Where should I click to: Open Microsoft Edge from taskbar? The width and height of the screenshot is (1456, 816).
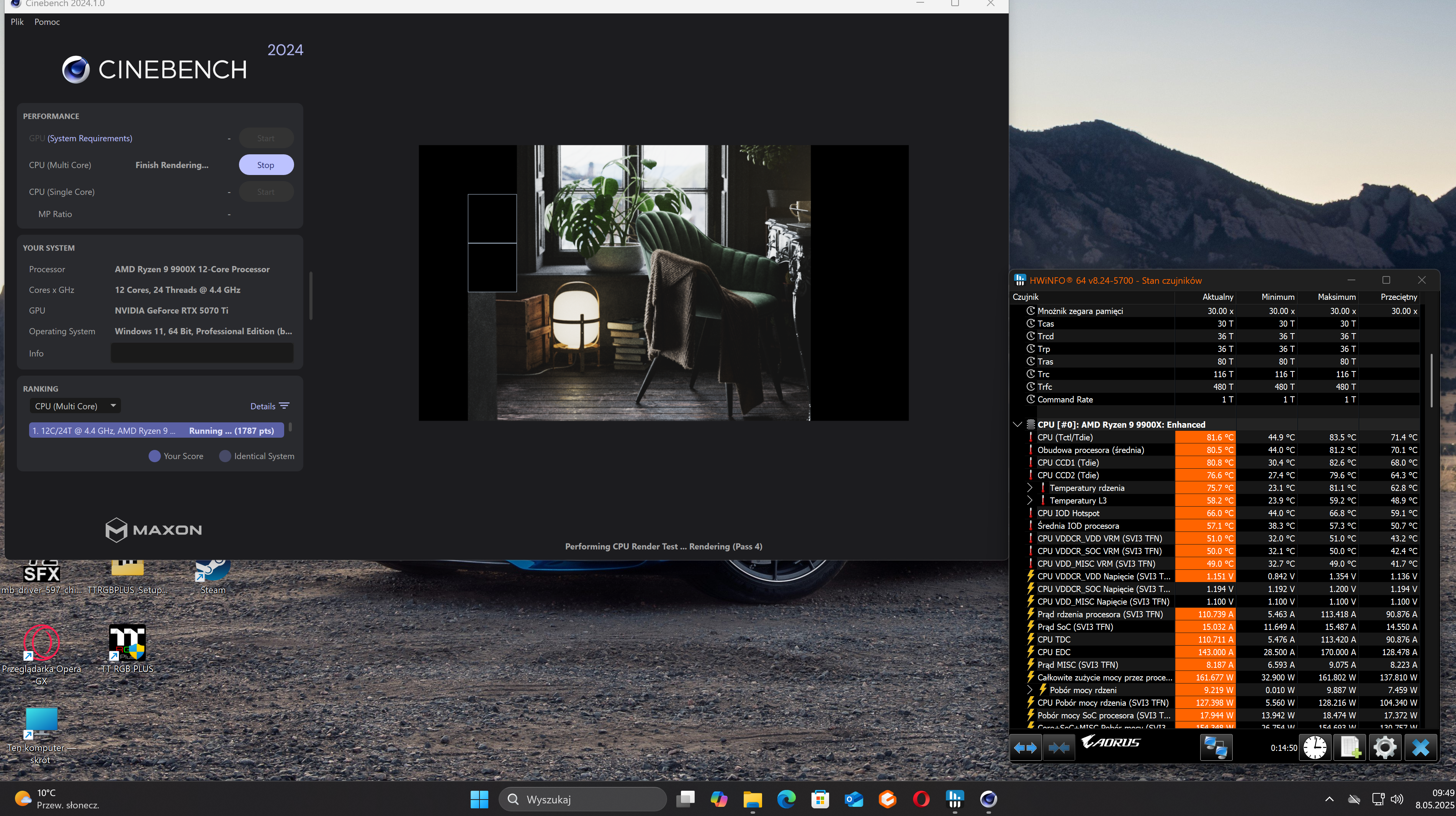[786, 799]
